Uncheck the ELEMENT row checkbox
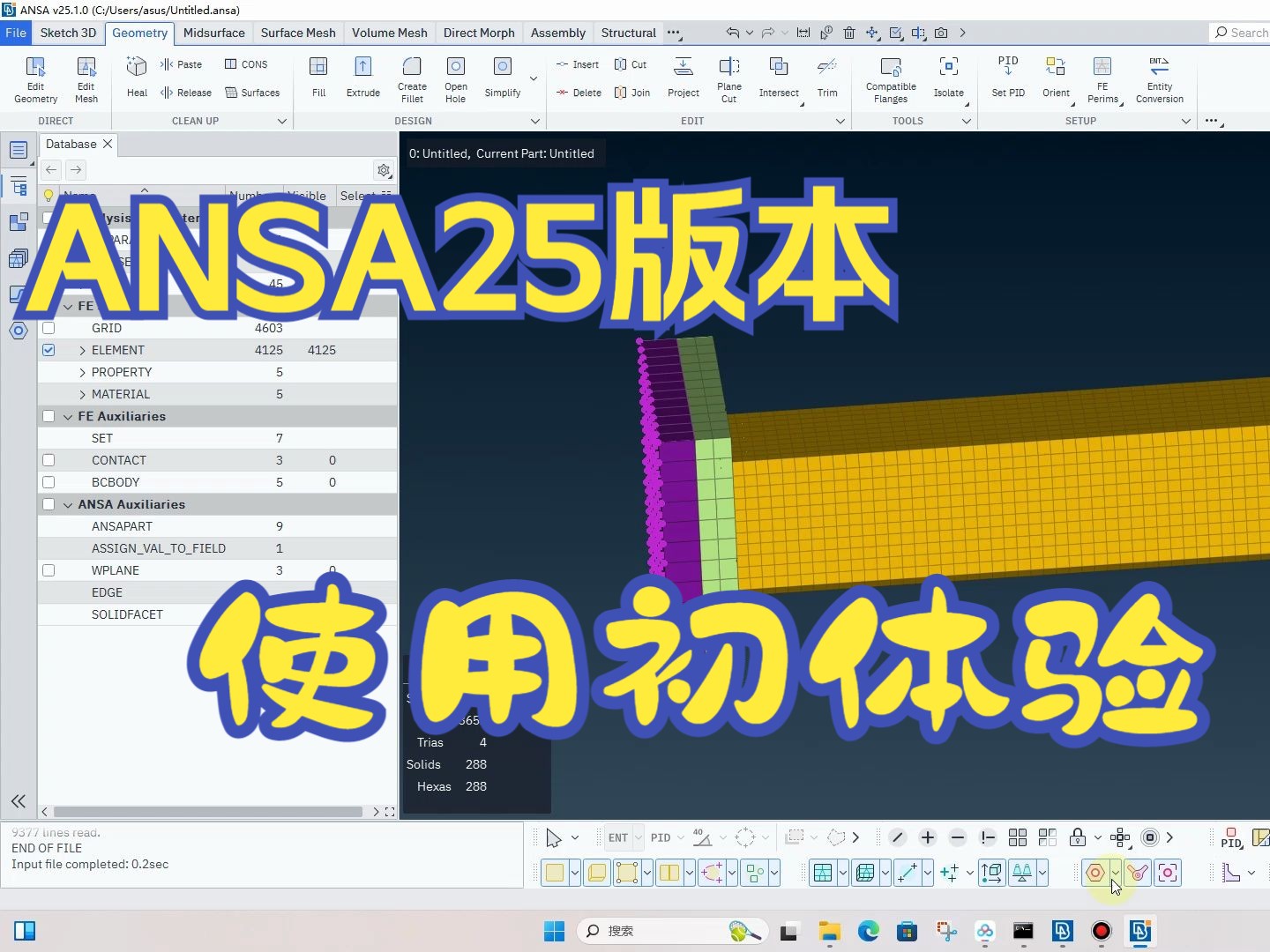This screenshot has height=952, width=1270. (x=49, y=350)
